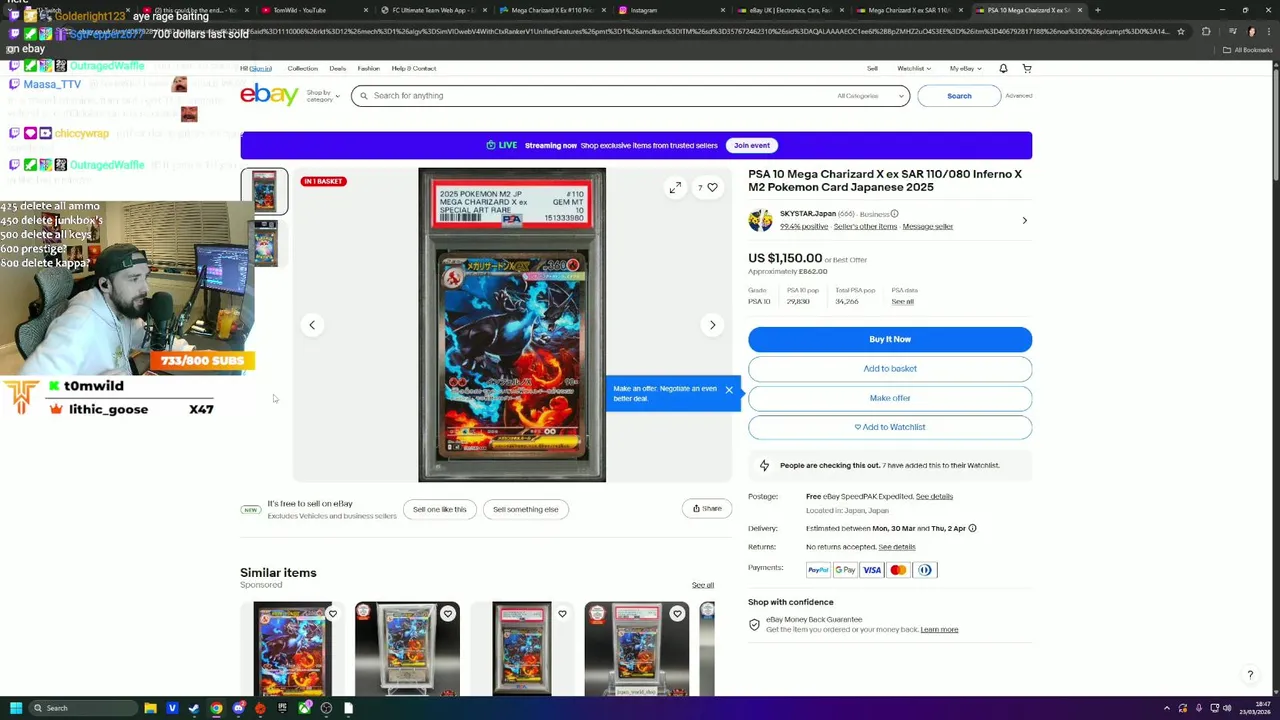
Task: Open postage See details link
Action: coord(934,496)
